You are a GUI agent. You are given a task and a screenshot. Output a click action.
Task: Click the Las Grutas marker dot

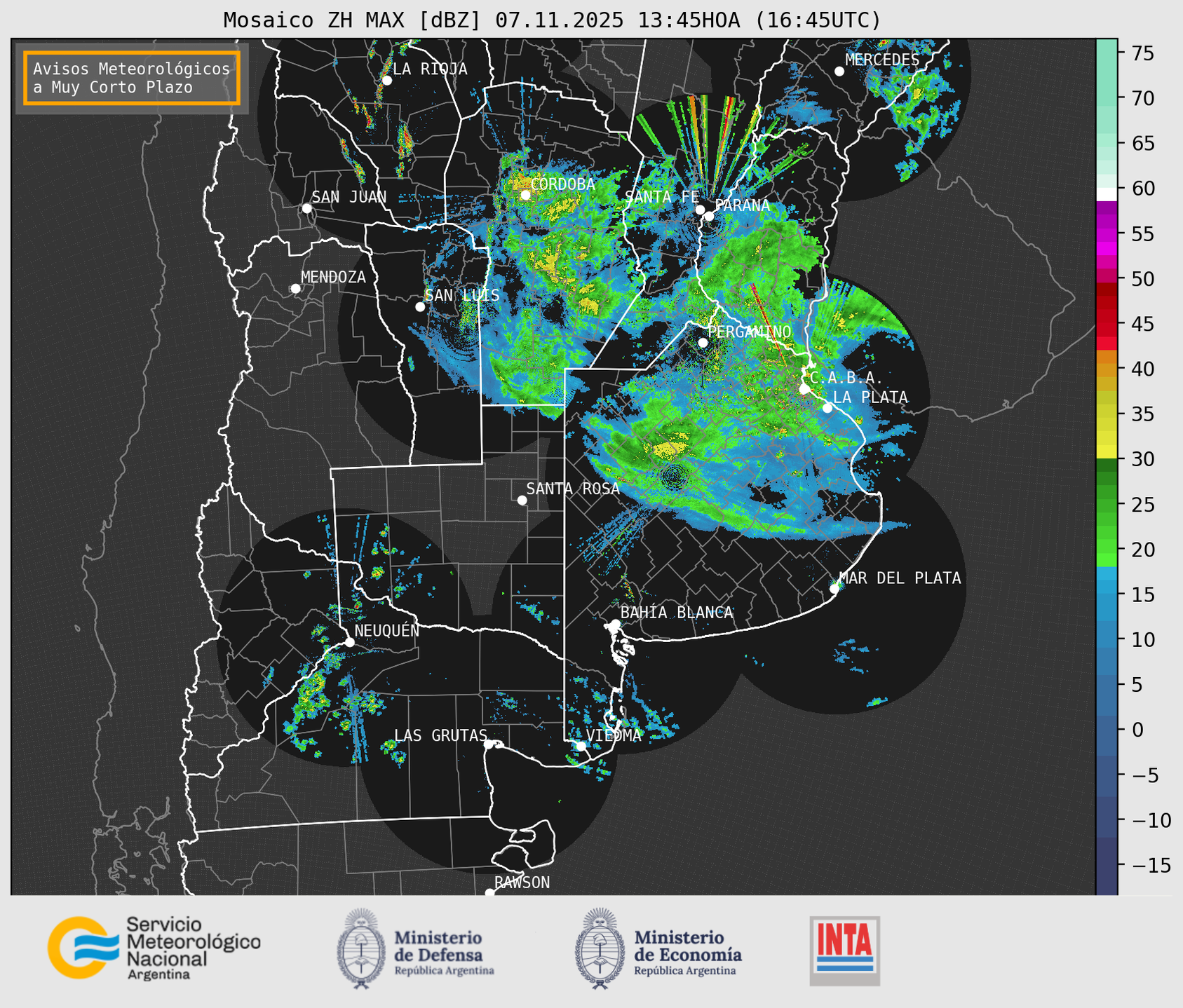pyautogui.click(x=489, y=744)
